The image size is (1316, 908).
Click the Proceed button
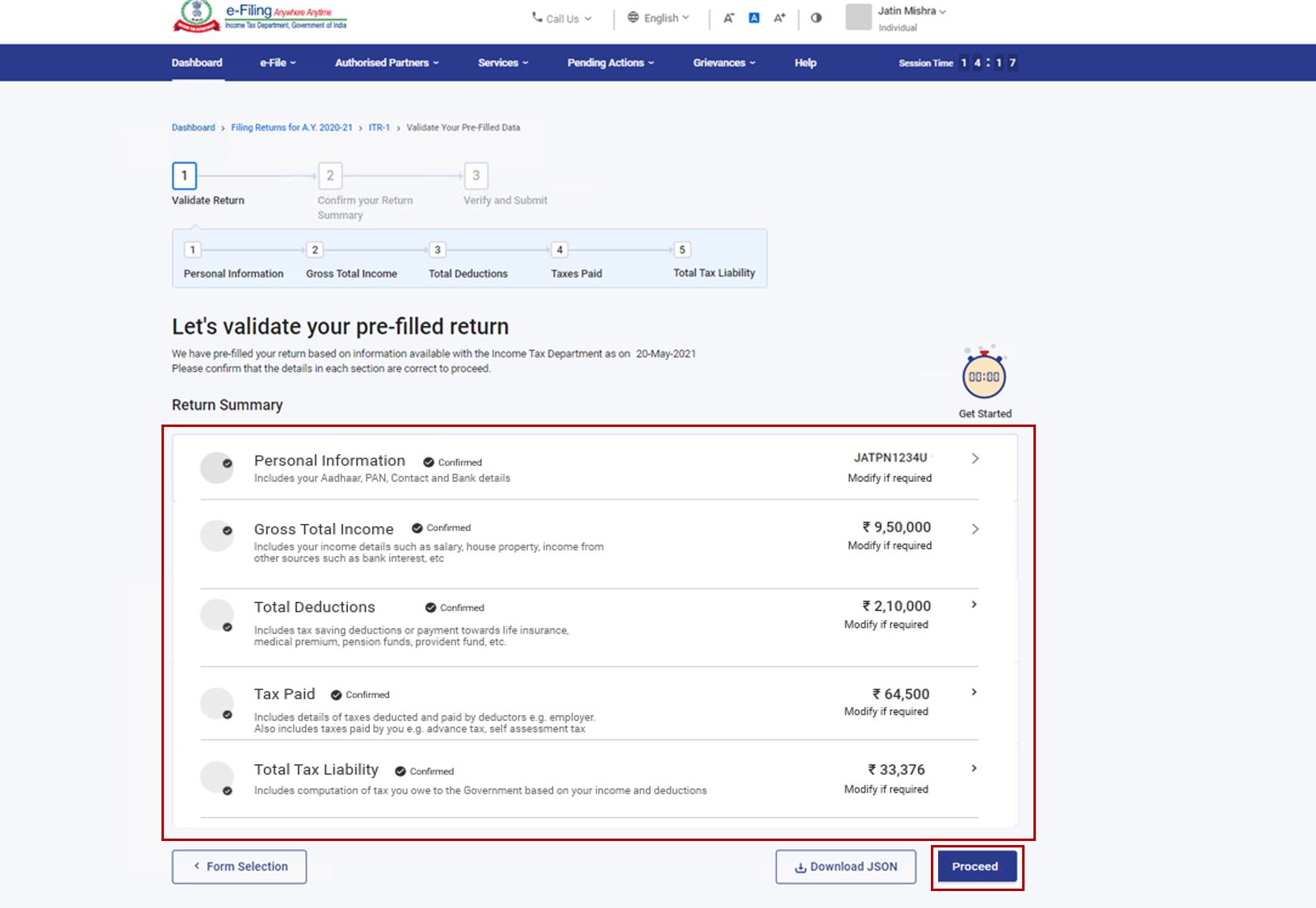pos(975,866)
